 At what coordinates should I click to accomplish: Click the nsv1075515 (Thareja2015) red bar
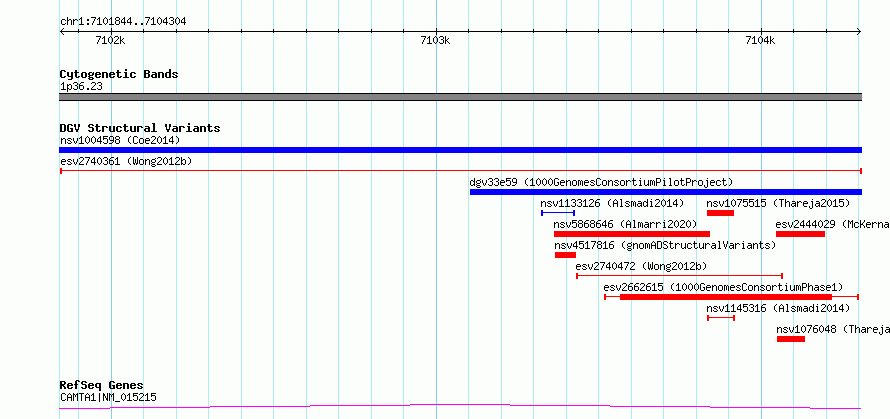click(720, 213)
